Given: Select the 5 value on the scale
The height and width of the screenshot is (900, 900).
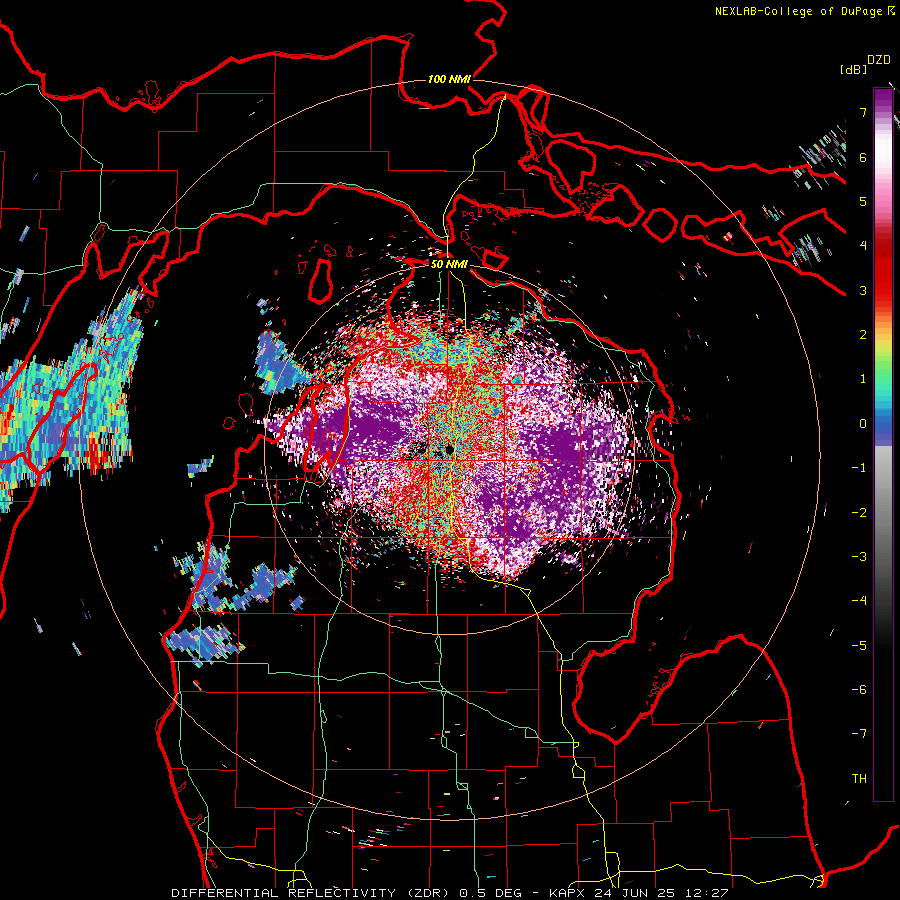Looking at the screenshot, I should click(x=863, y=201).
